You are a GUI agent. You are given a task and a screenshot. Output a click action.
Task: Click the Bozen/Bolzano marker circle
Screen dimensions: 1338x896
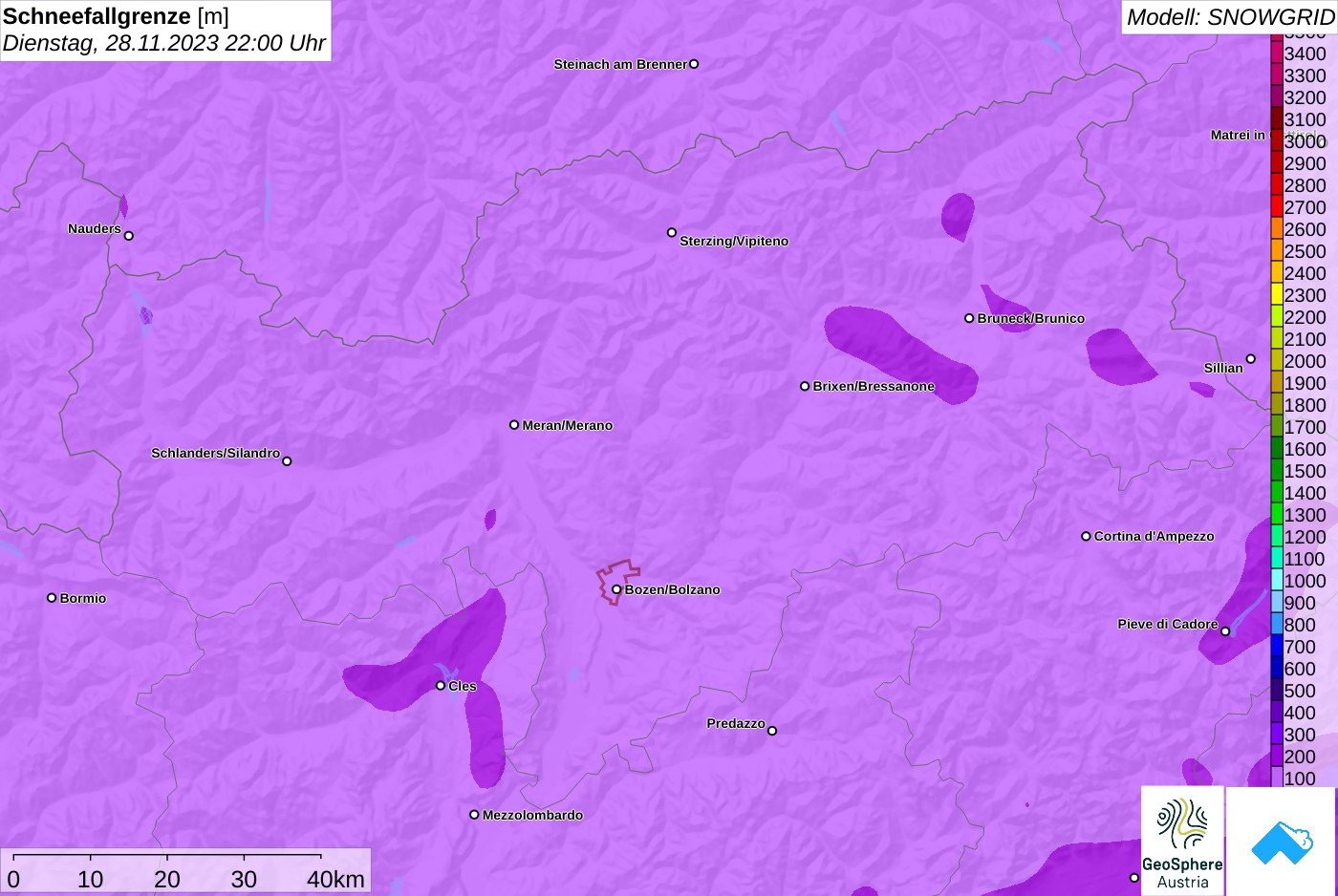[x=616, y=589]
